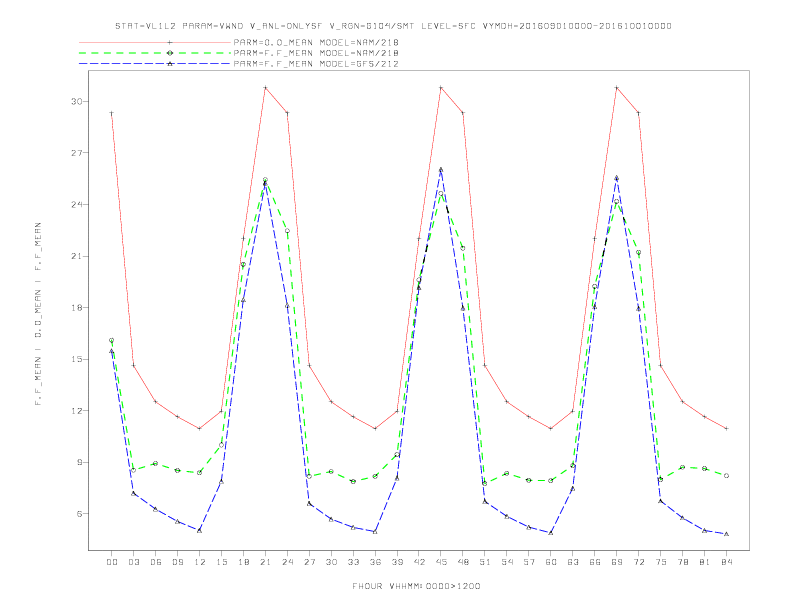Select the chart title starting with STAT=VL1L2
Image resolution: width=792 pixels, height=612 pixels.
[393, 26]
